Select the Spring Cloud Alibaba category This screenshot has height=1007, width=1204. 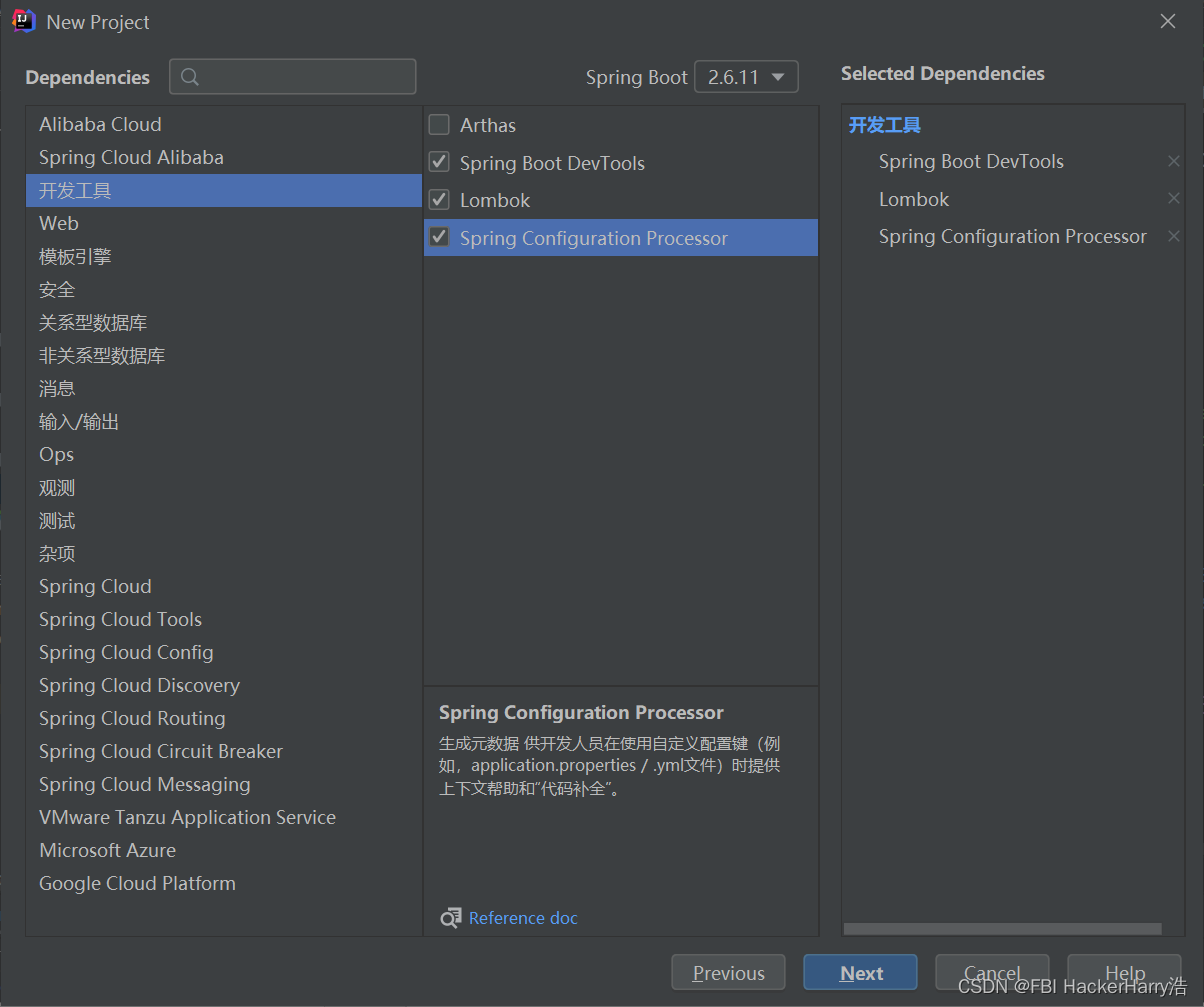point(224,157)
